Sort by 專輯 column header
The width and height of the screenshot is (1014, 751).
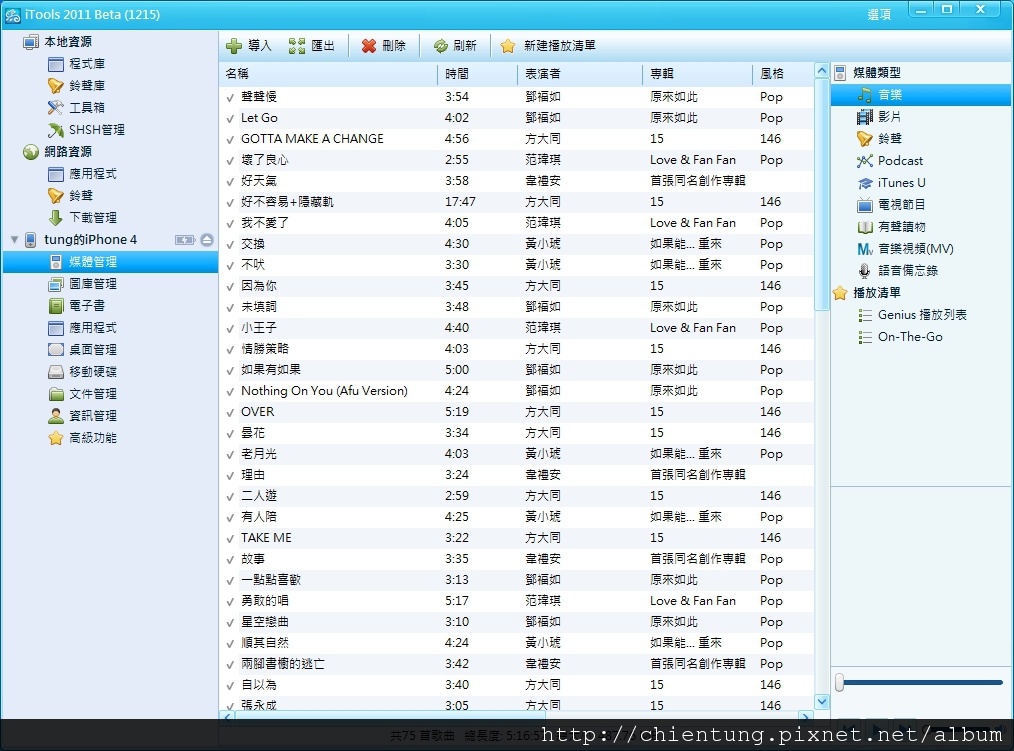[x=697, y=74]
